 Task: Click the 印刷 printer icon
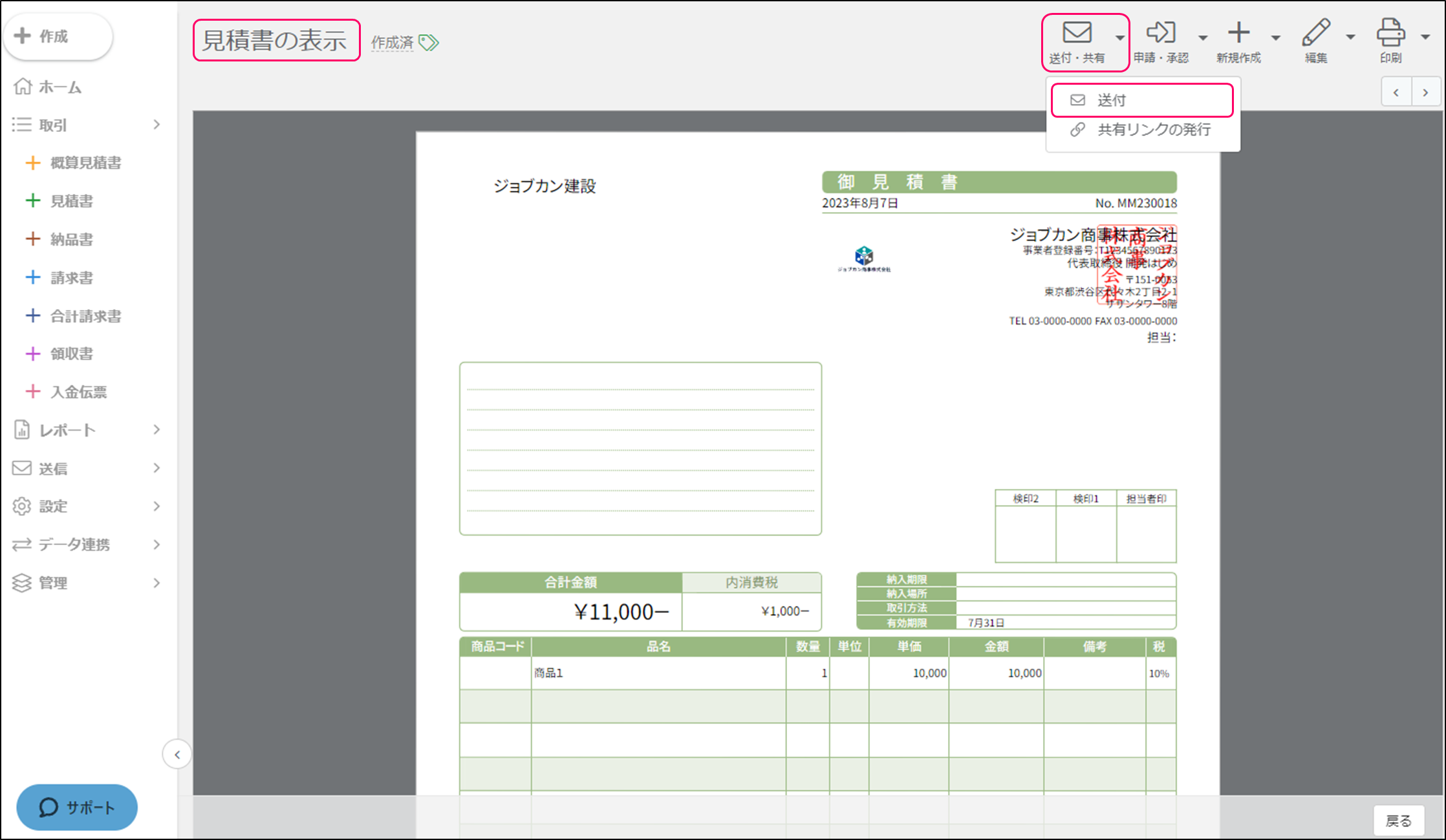click(x=1390, y=33)
